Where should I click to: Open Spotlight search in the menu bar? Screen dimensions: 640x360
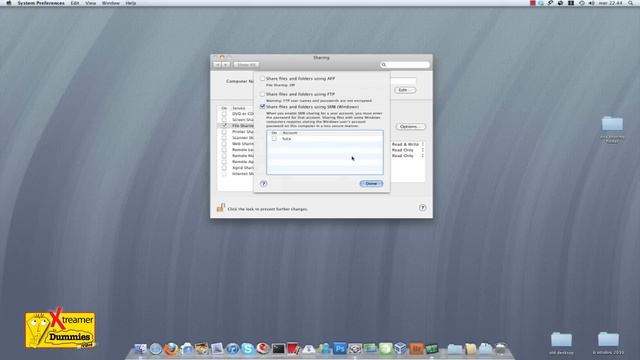pyautogui.click(x=631, y=3)
